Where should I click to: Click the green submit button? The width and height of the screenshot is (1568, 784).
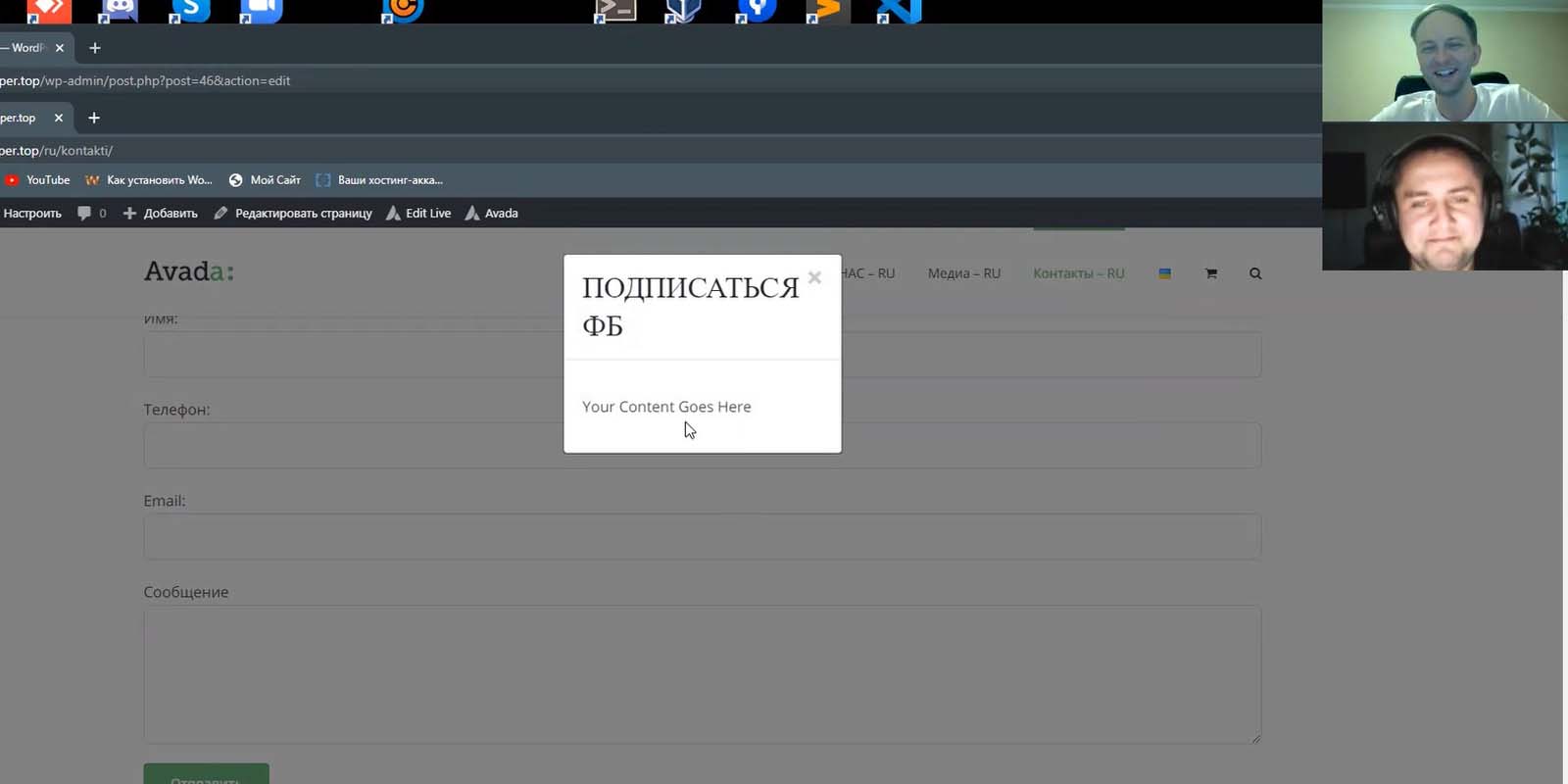pos(206,773)
